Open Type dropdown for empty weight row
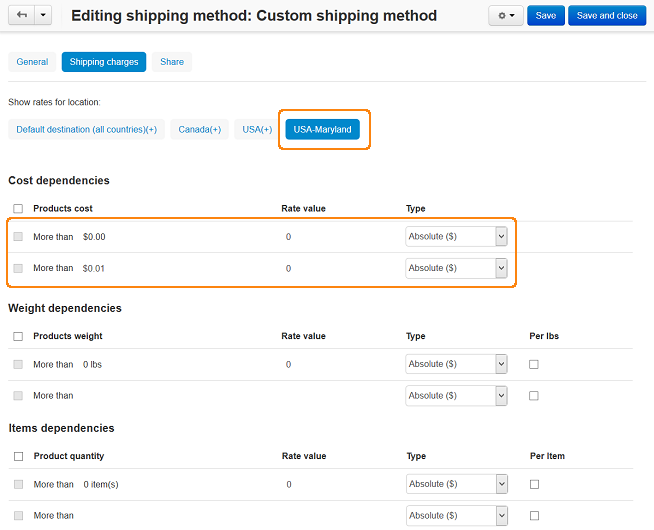This screenshot has width=654, height=530. (x=456, y=396)
